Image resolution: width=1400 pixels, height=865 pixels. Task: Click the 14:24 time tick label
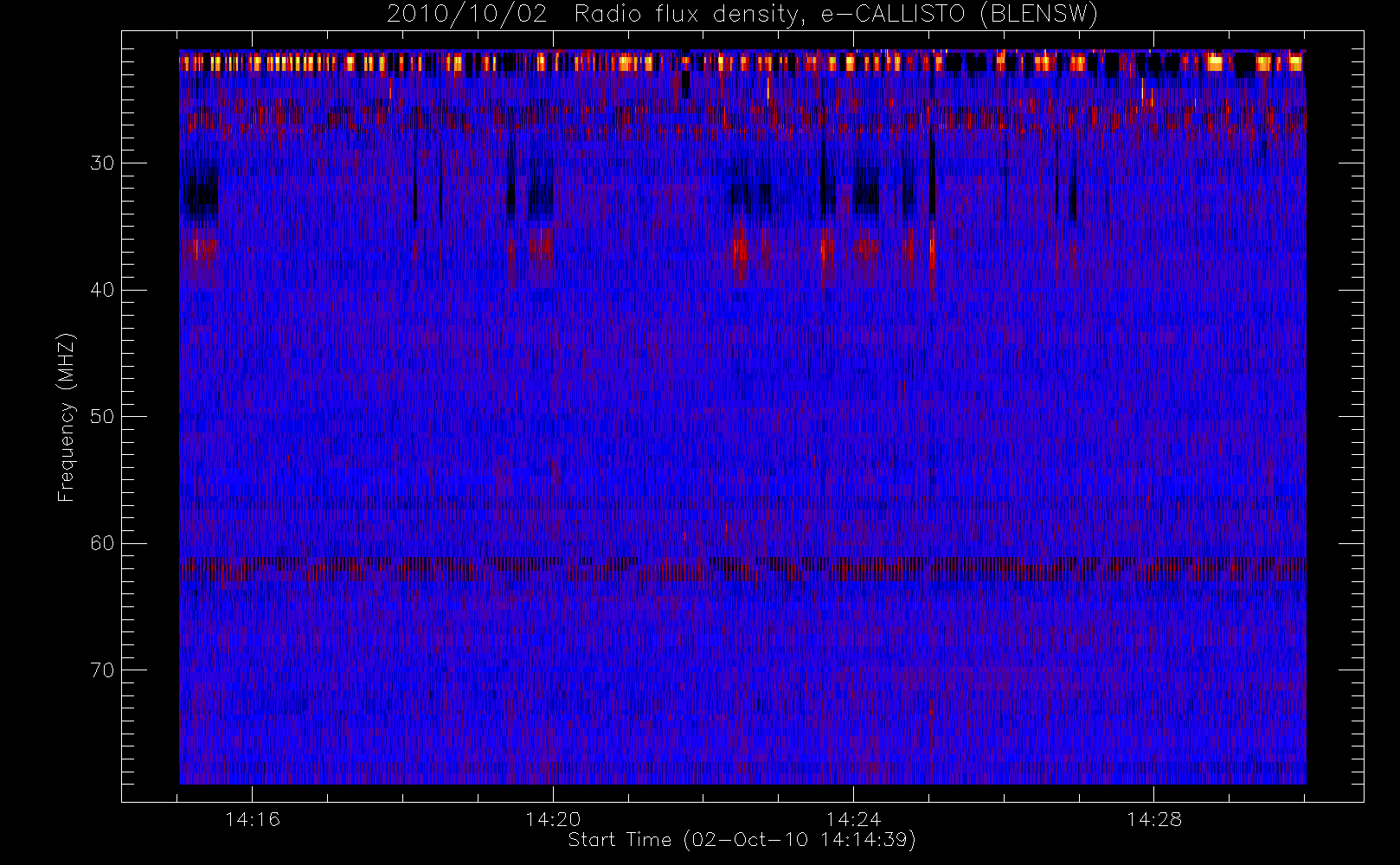(x=853, y=819)
